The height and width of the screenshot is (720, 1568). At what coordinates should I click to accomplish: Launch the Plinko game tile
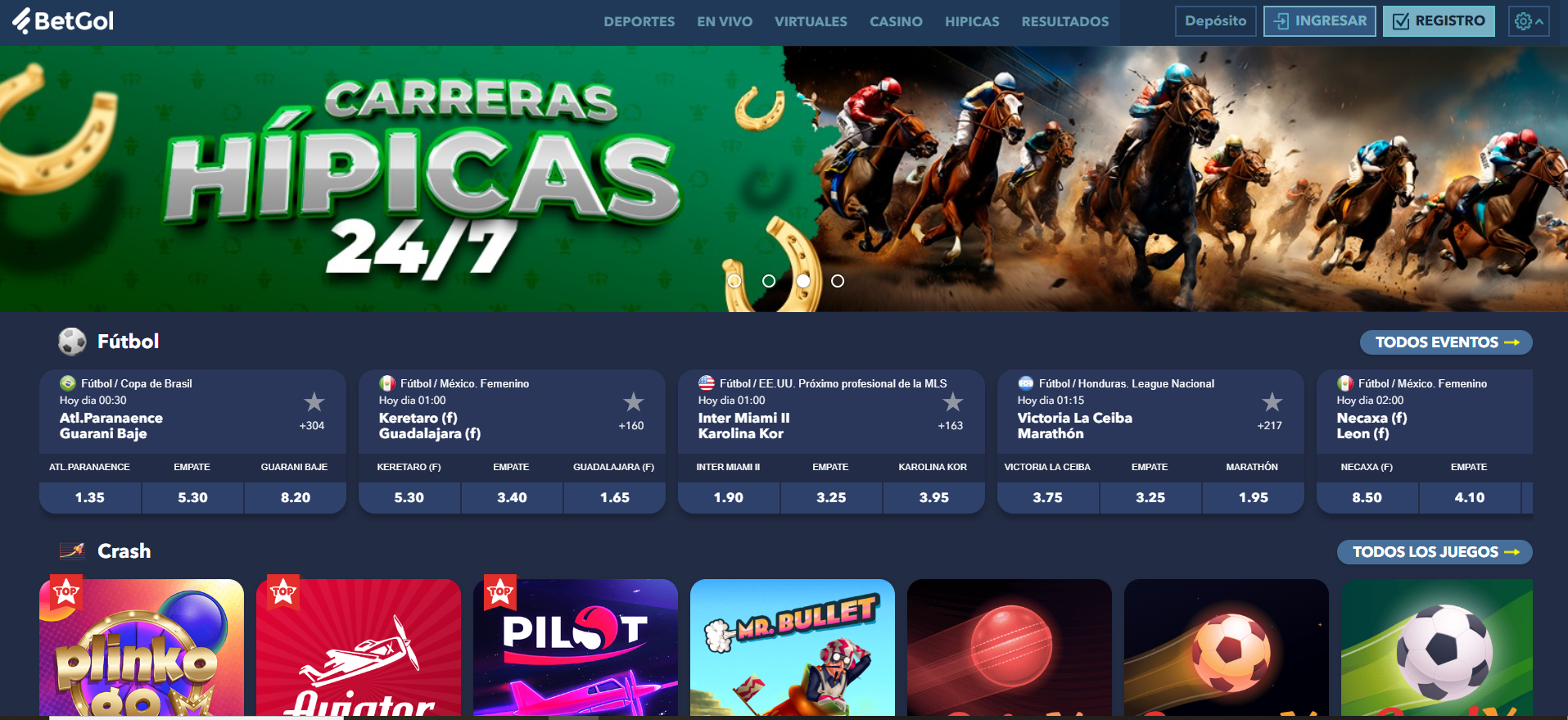142,647
